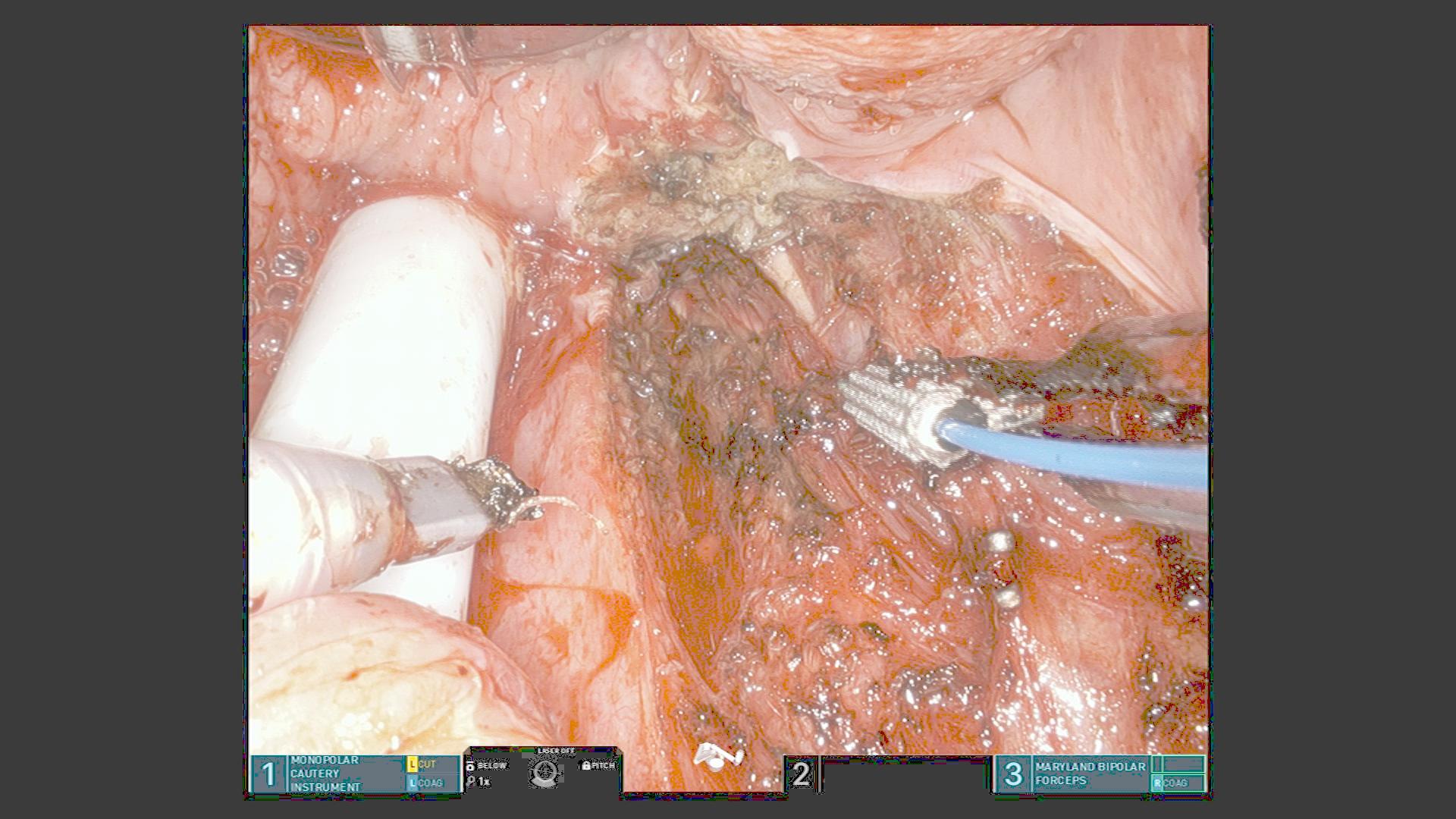Click the 1x zoom magnifier indicator
Viewport: 1456px width, 819px height.
tap(479, 781)
